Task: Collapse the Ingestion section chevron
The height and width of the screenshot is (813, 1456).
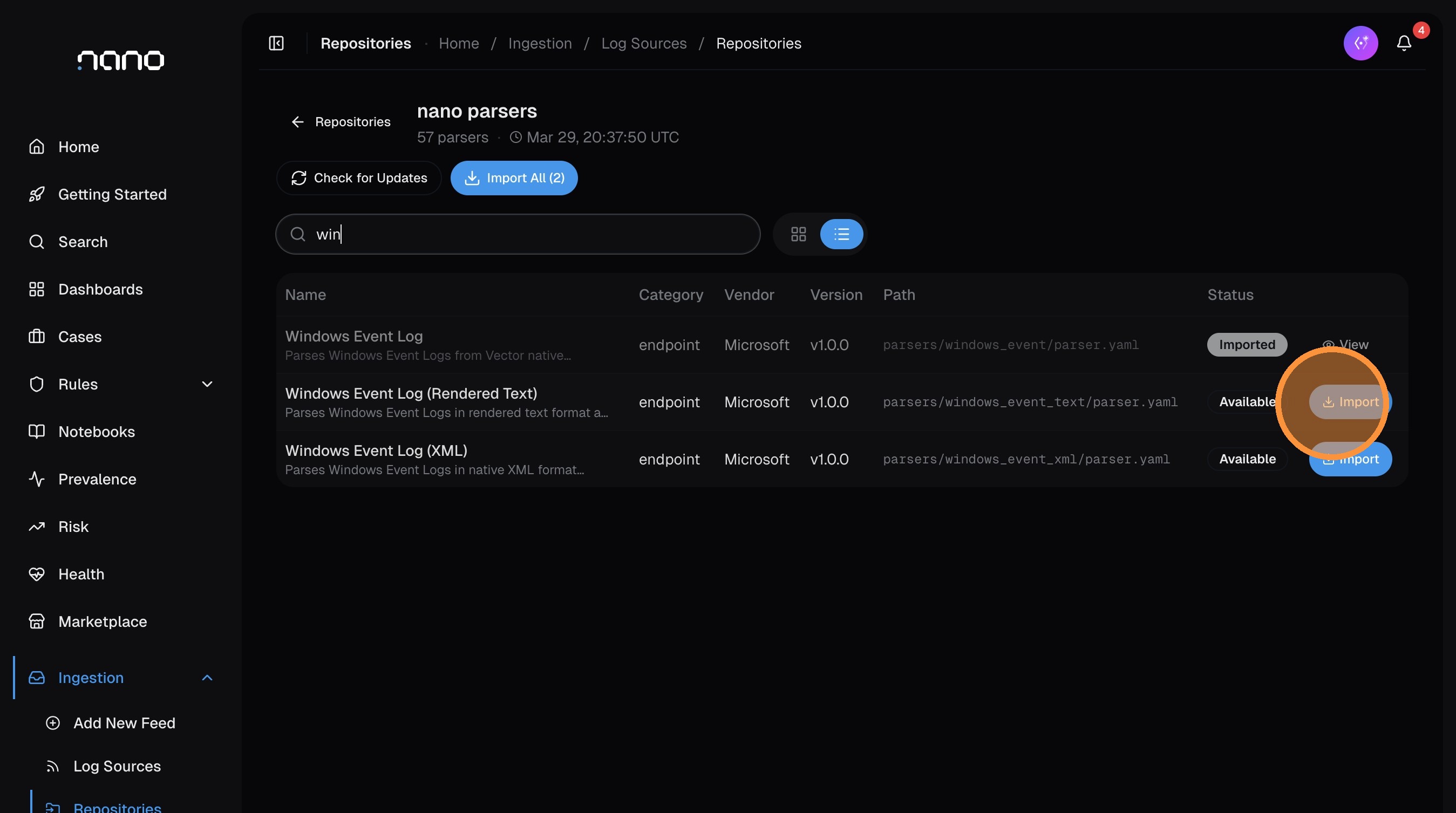Action: [x=207, y=678]
